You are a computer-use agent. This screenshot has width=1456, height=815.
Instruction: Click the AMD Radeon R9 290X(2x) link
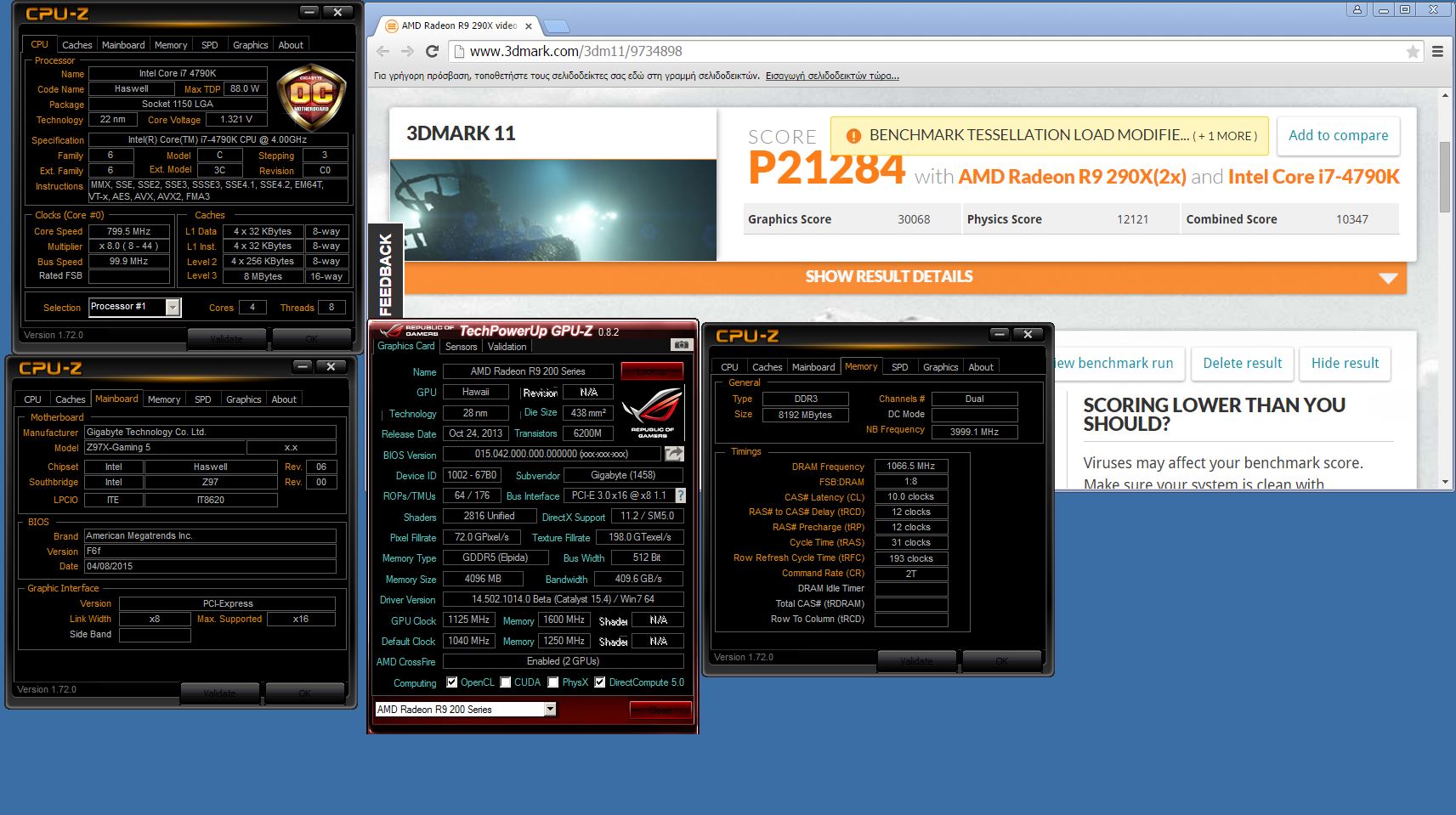pos(1072,177)
